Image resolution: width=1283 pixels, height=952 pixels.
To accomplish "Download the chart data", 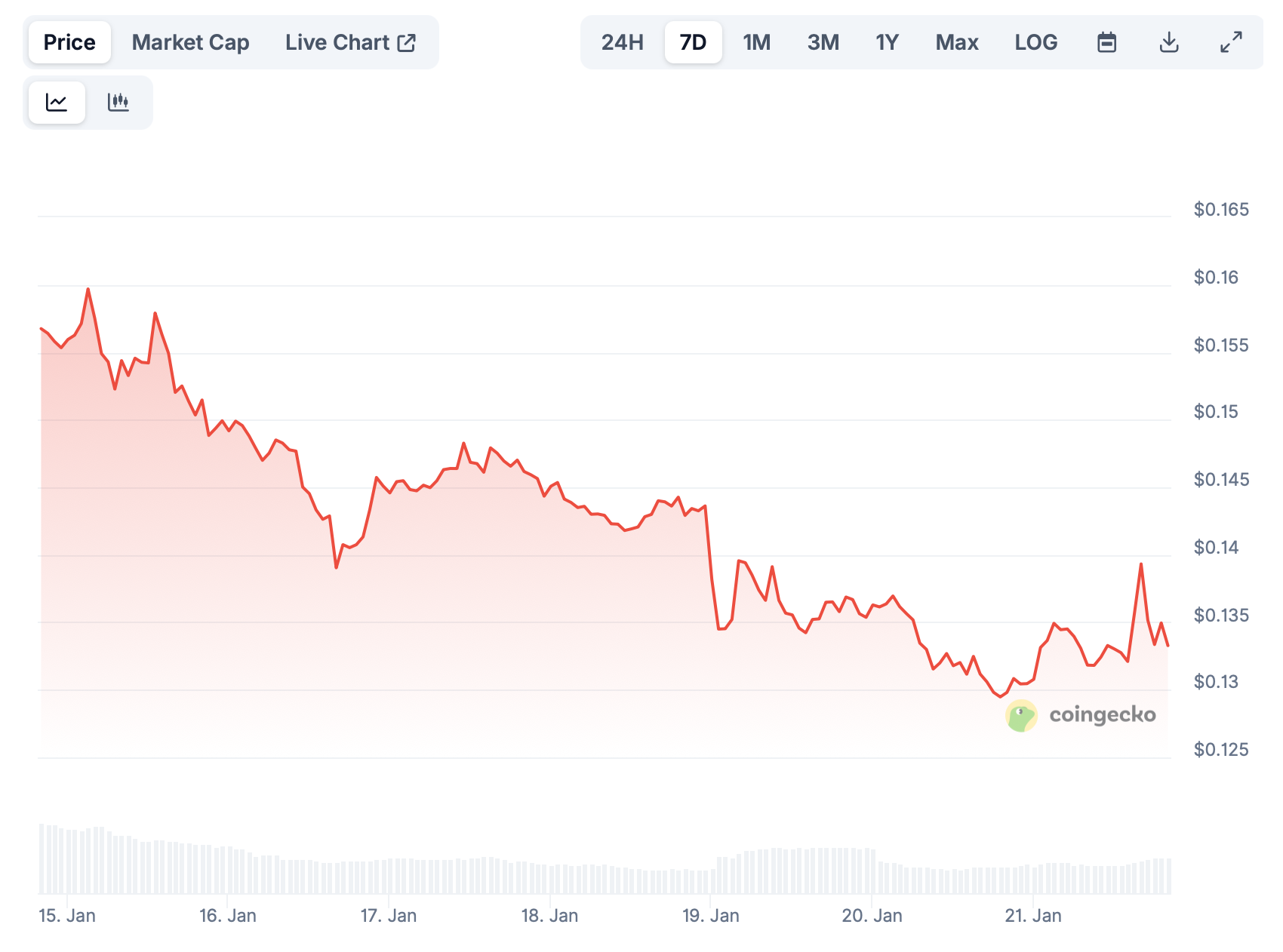I will pos(1168,42).
